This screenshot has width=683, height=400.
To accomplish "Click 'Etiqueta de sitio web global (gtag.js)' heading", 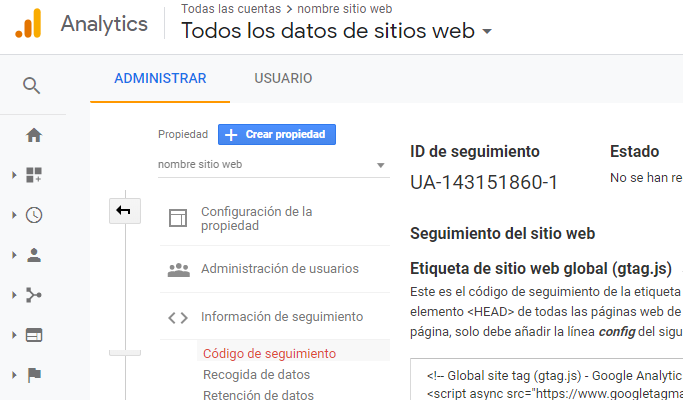I will 541,269.
